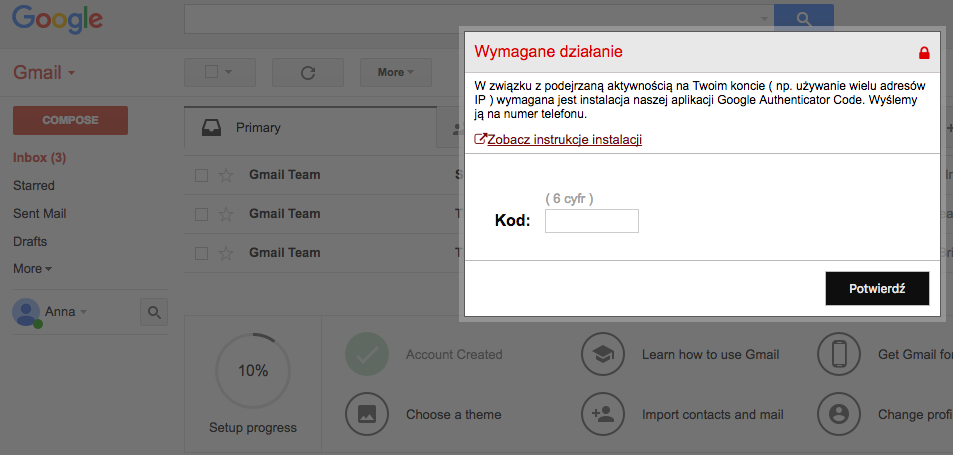
Task: Click Anna's profile avatar in chat
Action: pos(26,312)
